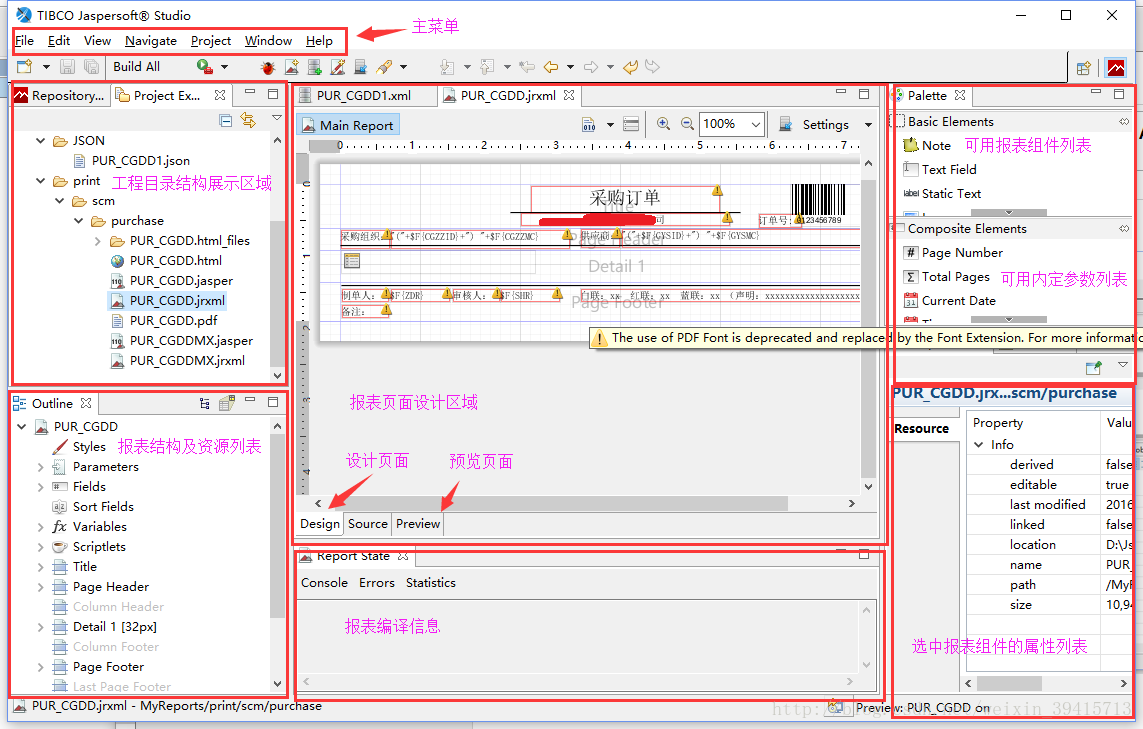The image size is (1143, 729).
Task: Open the Window menu
Action: point(268,41)
